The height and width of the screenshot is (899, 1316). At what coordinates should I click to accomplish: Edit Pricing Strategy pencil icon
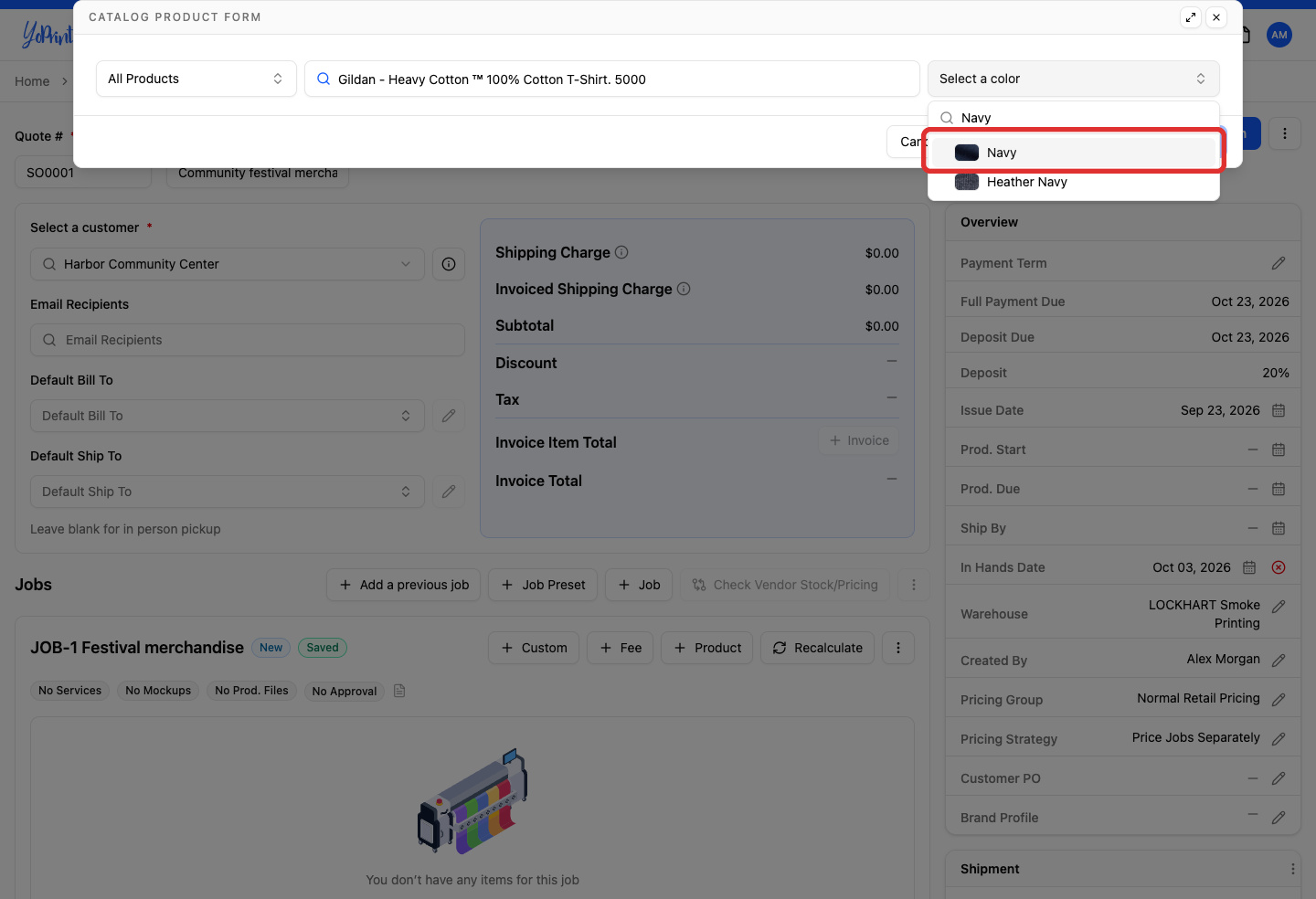(1279, 738)
